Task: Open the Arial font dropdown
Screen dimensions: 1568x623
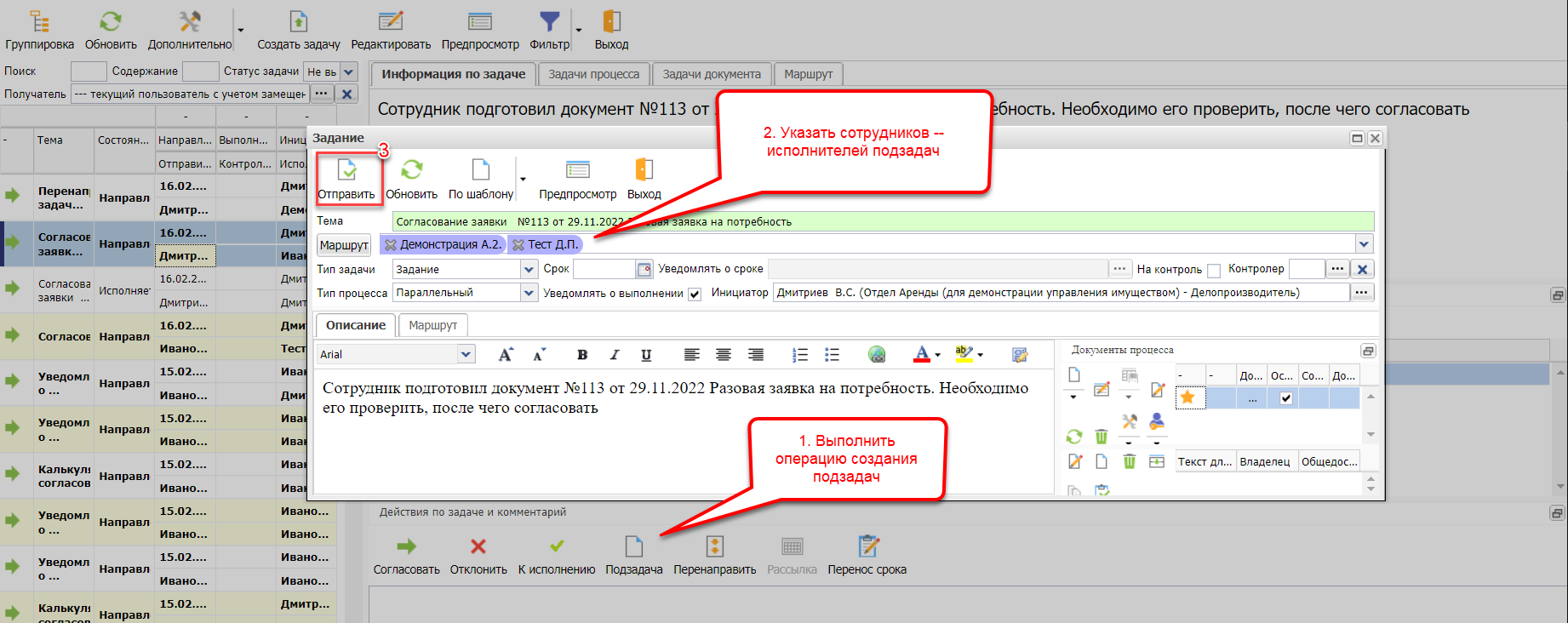Action: click(466, 354)
